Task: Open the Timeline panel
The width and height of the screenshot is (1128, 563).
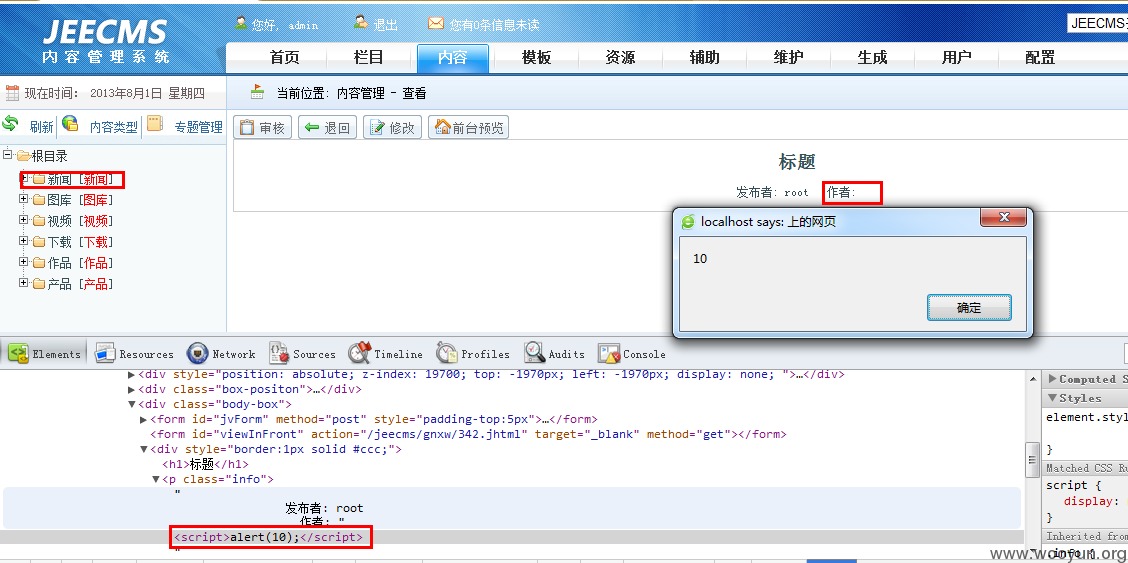Action: [x=385, y=354]
